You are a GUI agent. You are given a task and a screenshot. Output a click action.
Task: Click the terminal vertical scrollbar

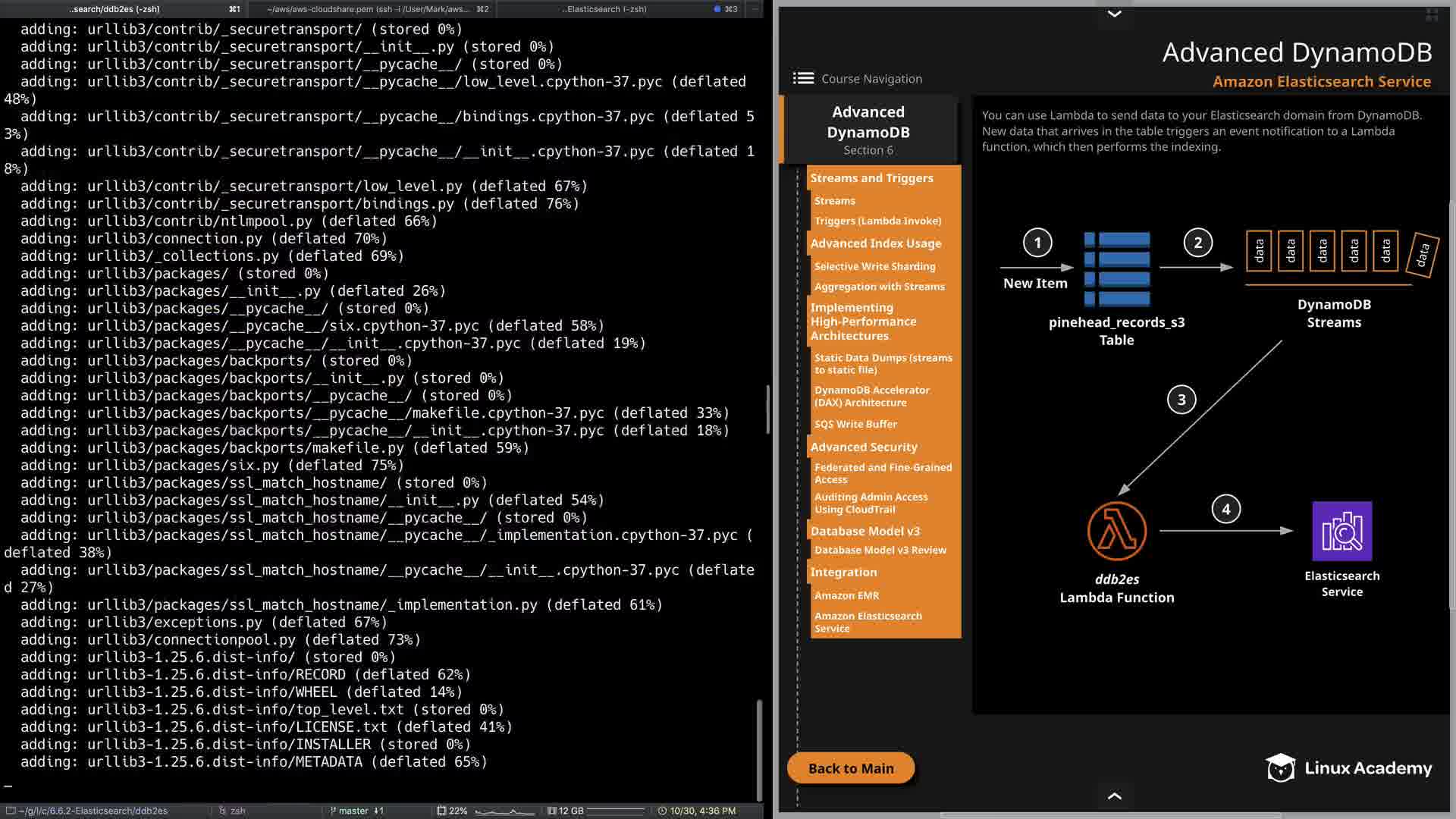click(x=759, y=749)
